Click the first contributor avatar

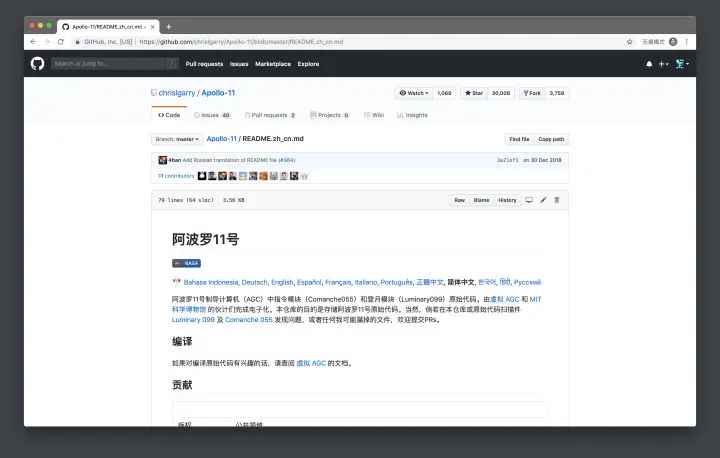point(202,176)
